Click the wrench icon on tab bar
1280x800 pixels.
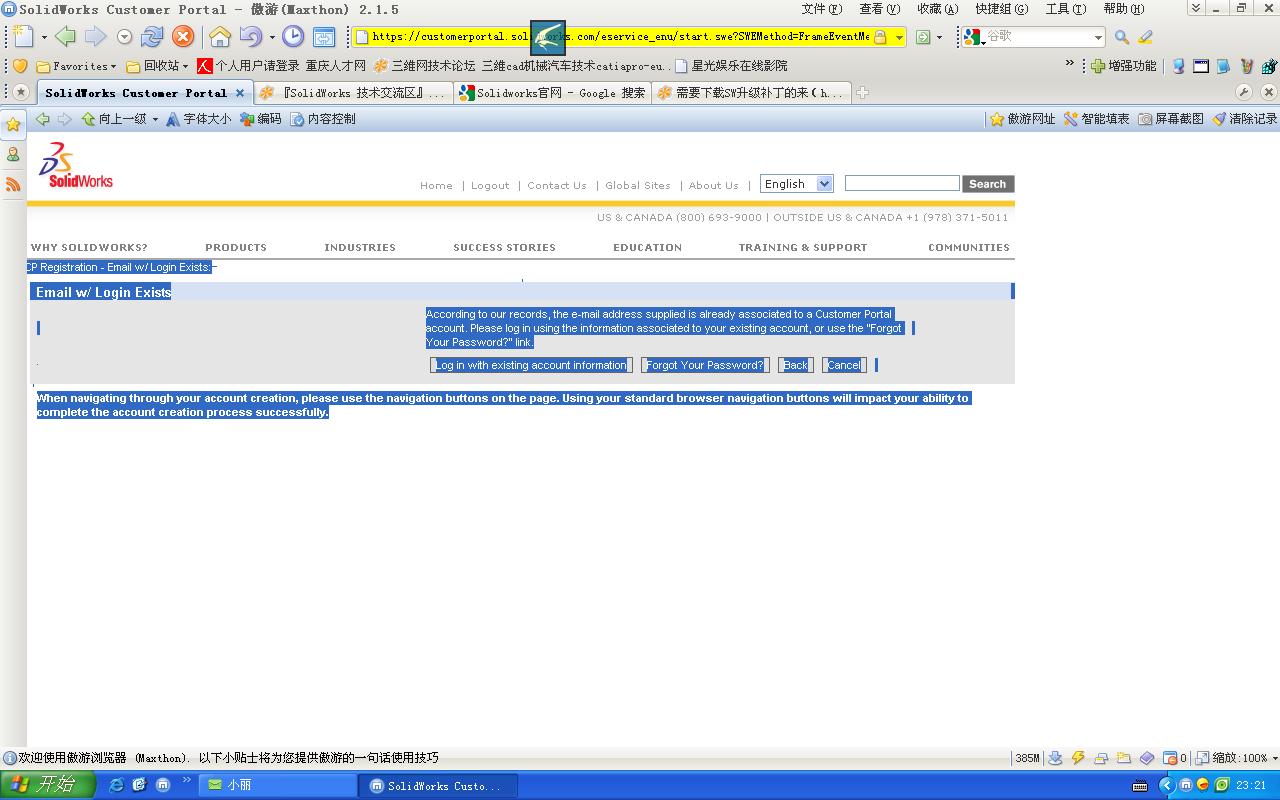click(x=1244, y=92)
